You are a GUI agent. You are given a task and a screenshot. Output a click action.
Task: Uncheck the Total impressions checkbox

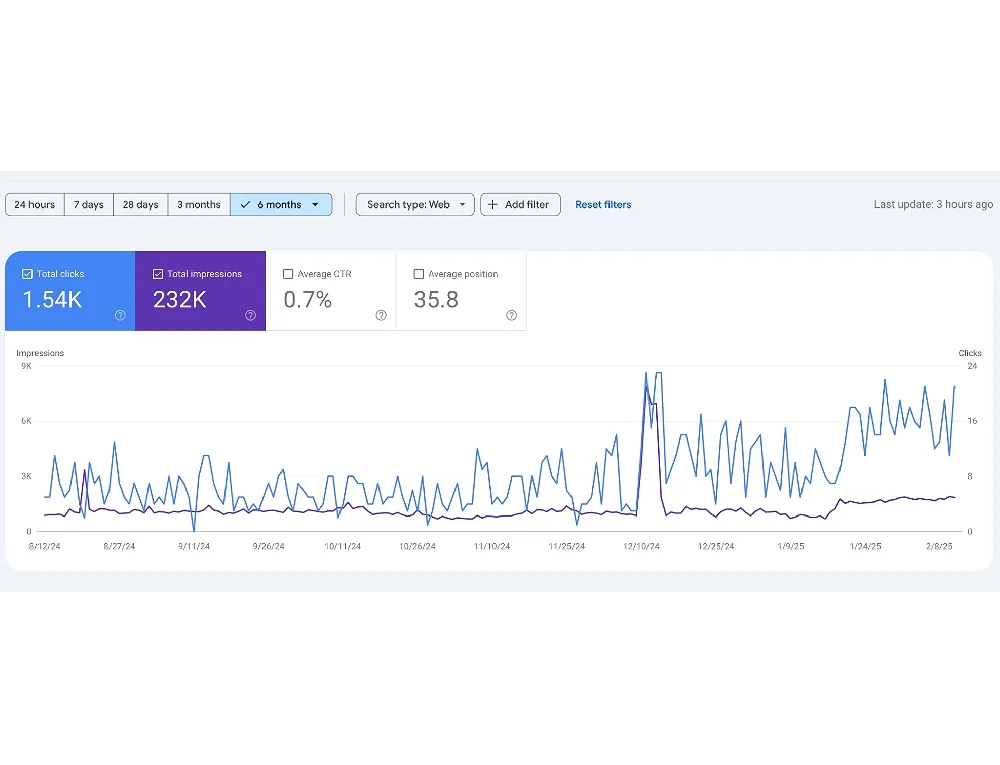coord(158,274)
